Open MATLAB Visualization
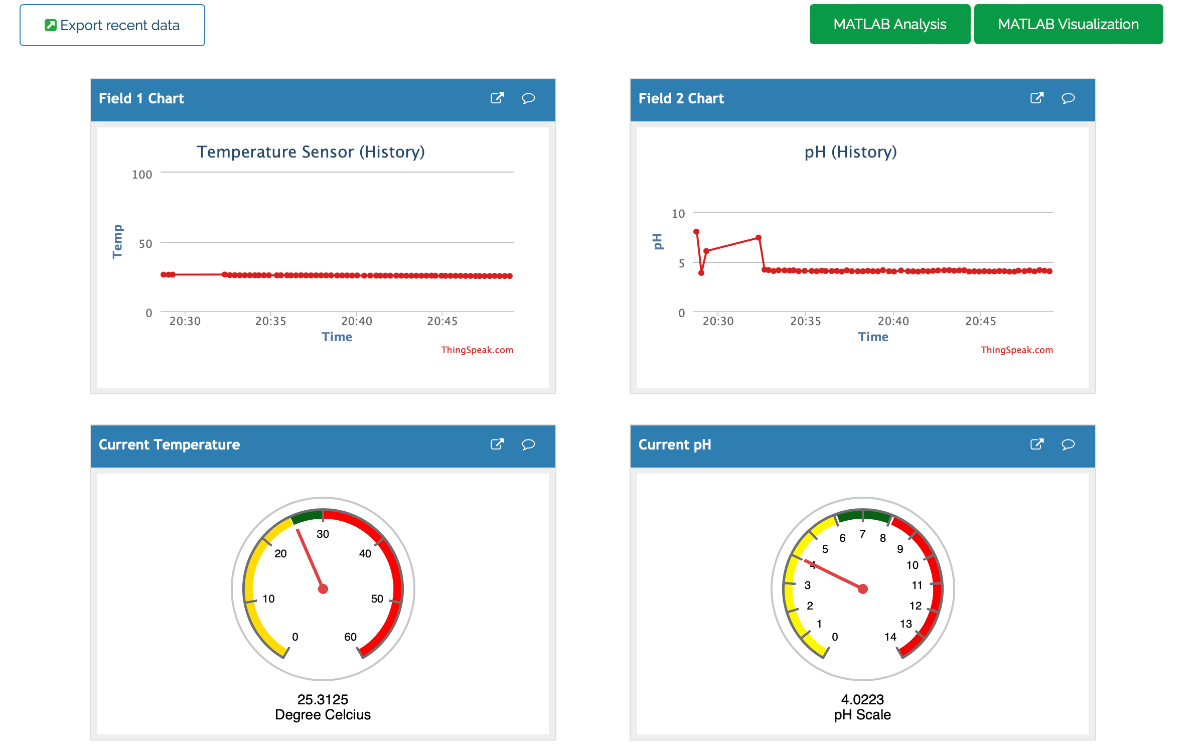This screenshot has height=745, width=1200. pyautogui.click(x=1068, y=24)
